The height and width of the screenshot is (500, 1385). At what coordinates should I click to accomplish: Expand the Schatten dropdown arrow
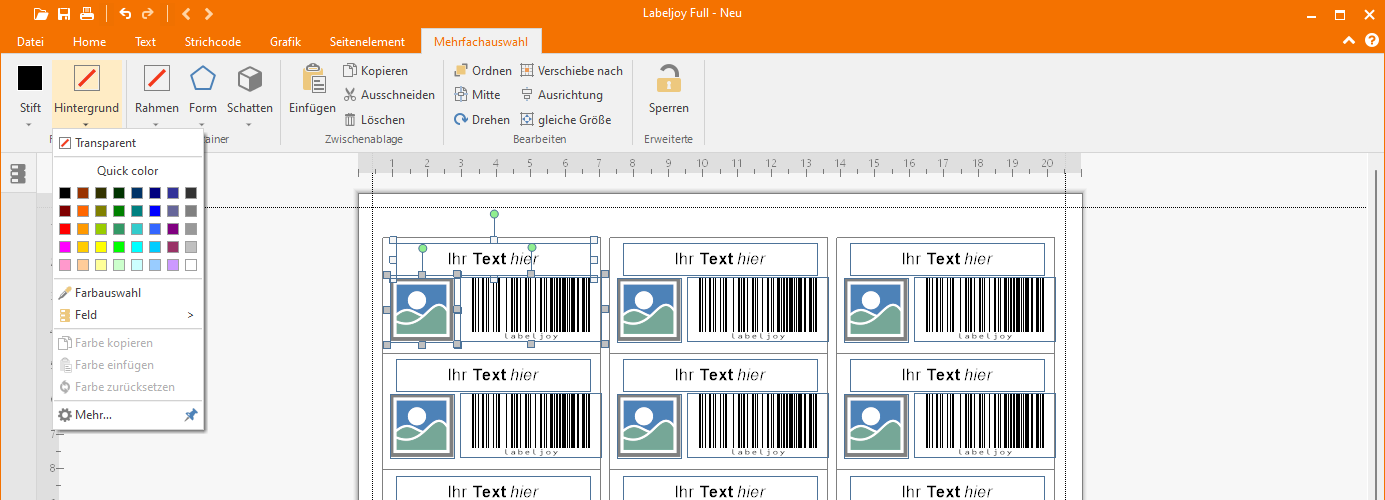click(250, 124)
